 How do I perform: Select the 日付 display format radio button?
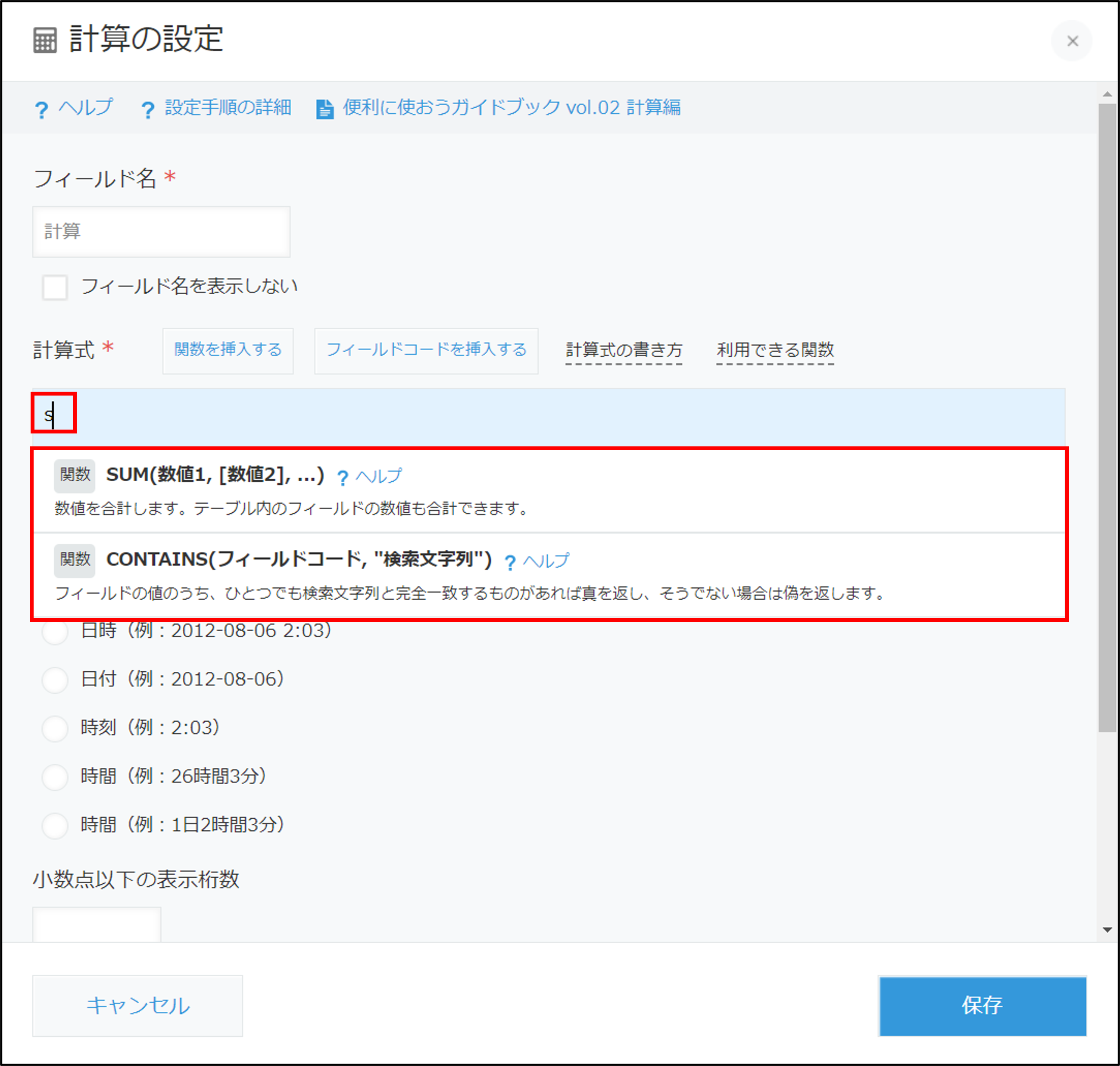tap(55, 679)
